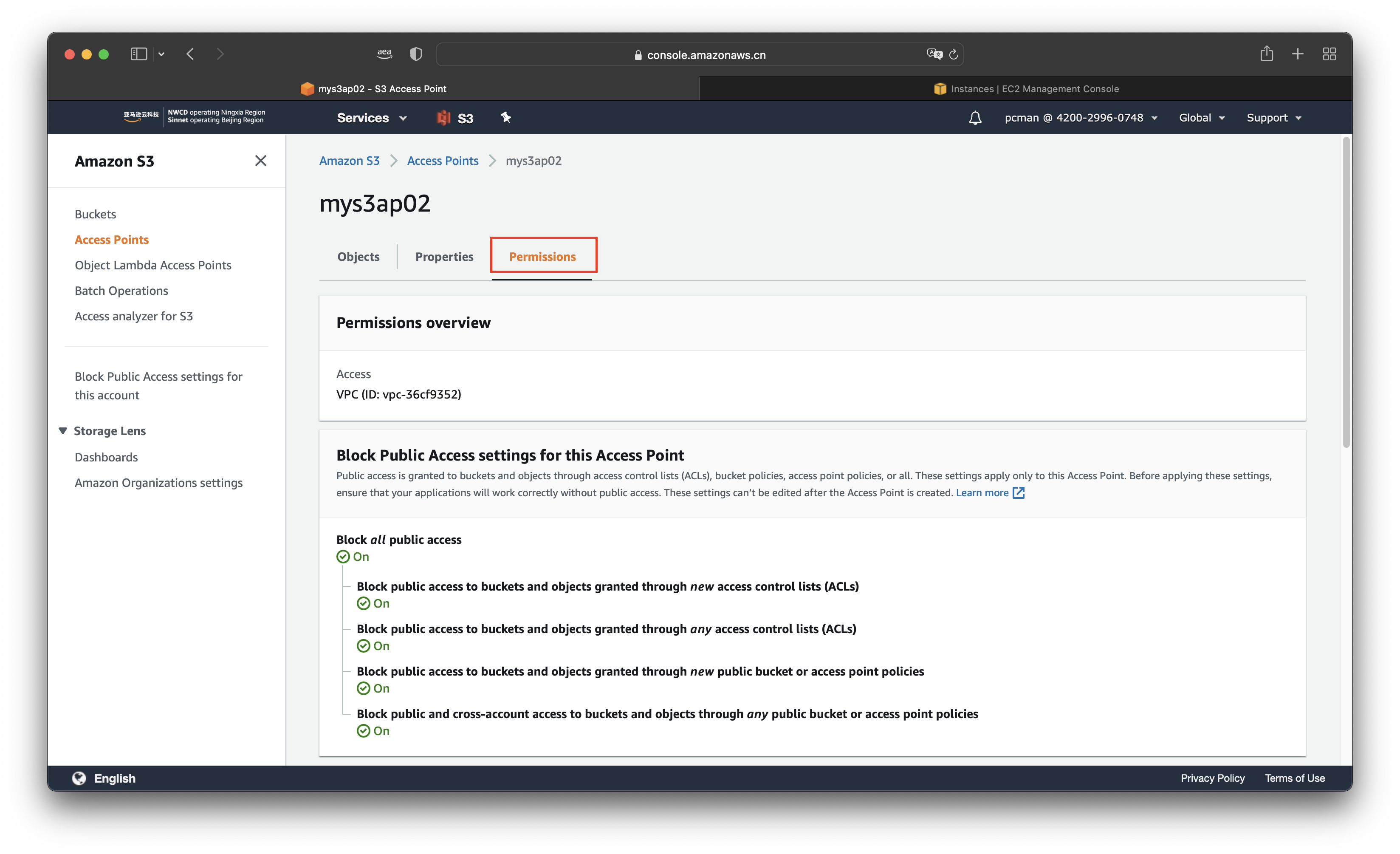Click the browser forward arrow
This screenshot has height=854, width=1400.
pos(220,54)
